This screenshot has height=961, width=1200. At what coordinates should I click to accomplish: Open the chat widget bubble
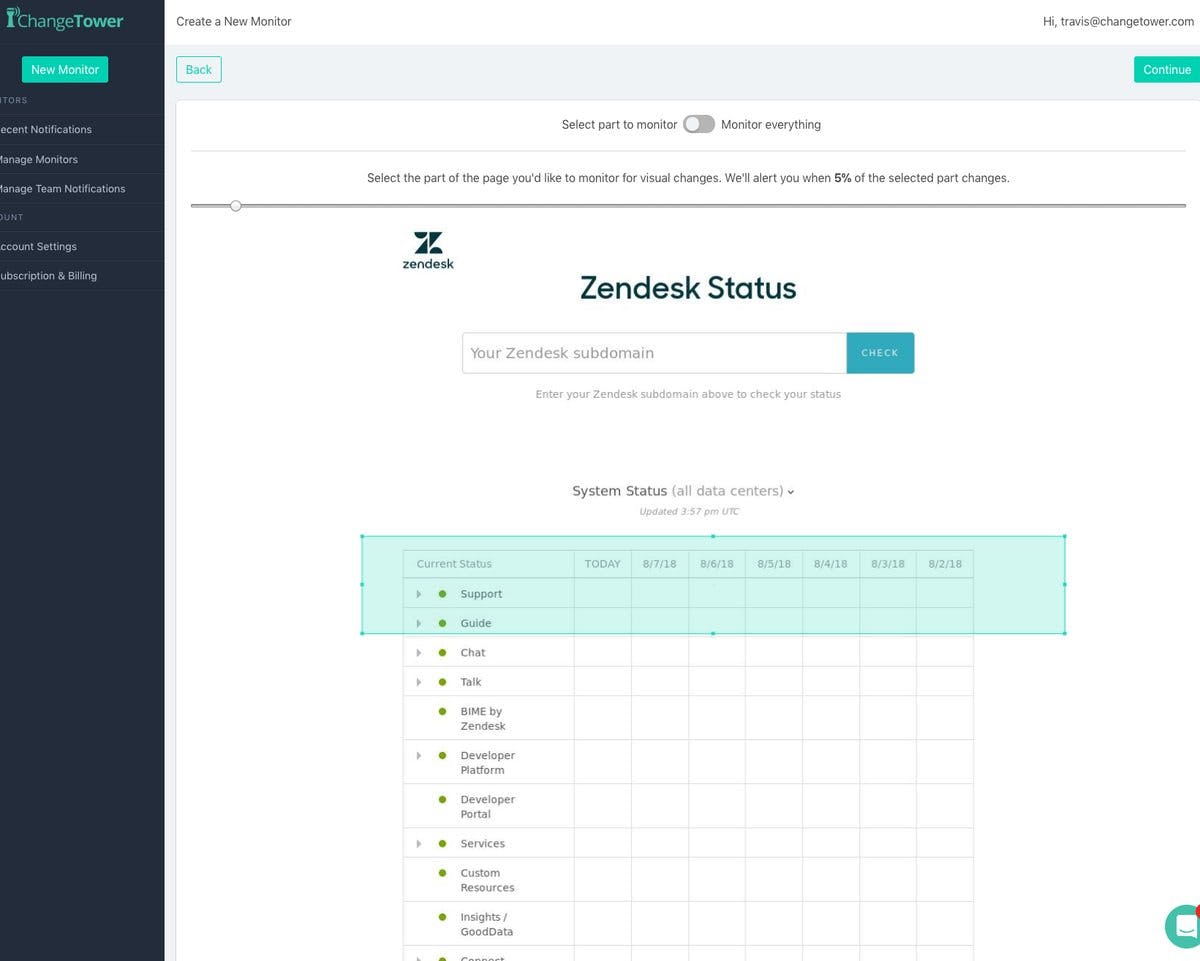[1184, 926]
